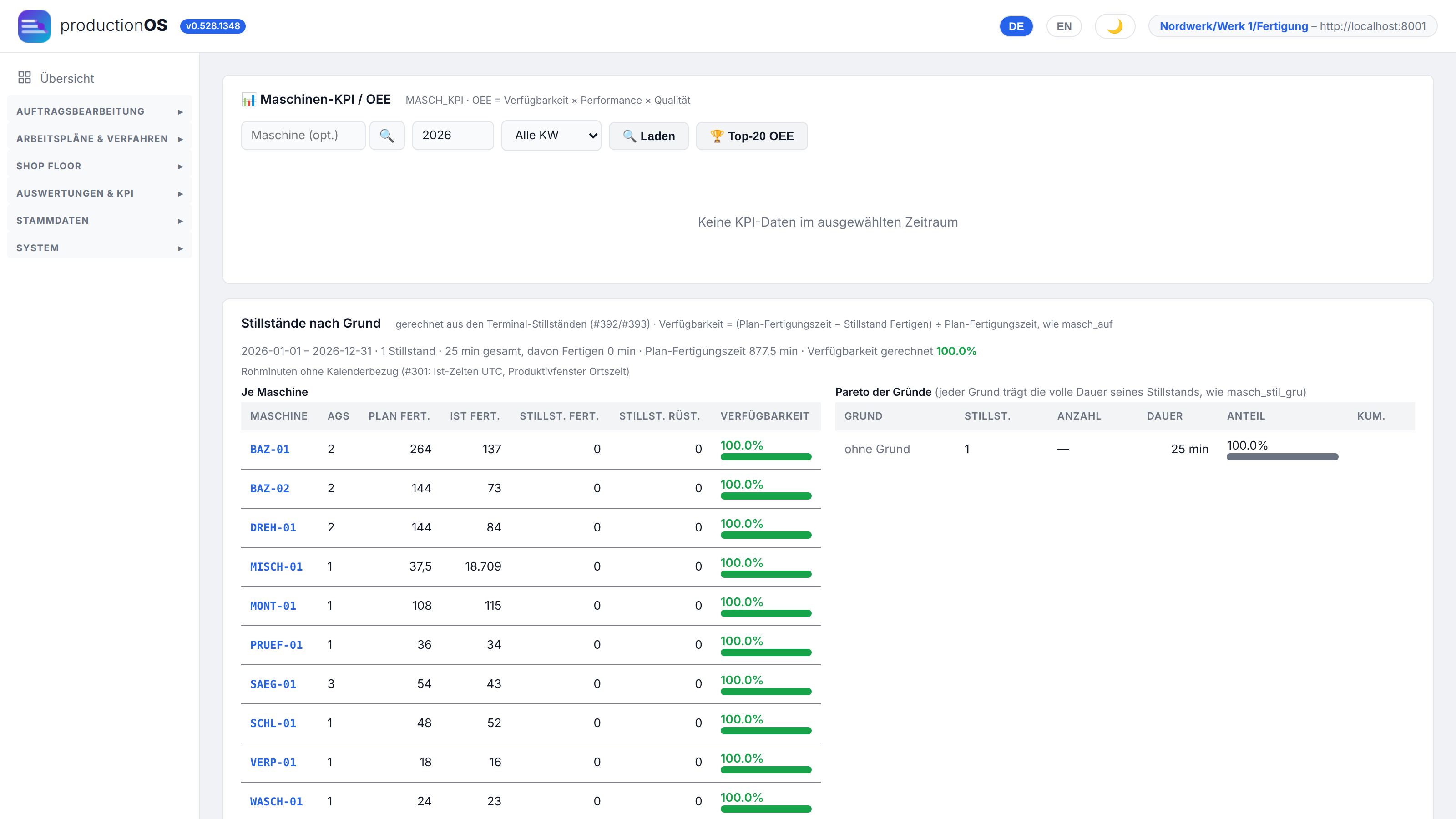This screenshot has height=819, width=1456.
Task: Click the magnifier machine search button
Action: pos(387,136)
